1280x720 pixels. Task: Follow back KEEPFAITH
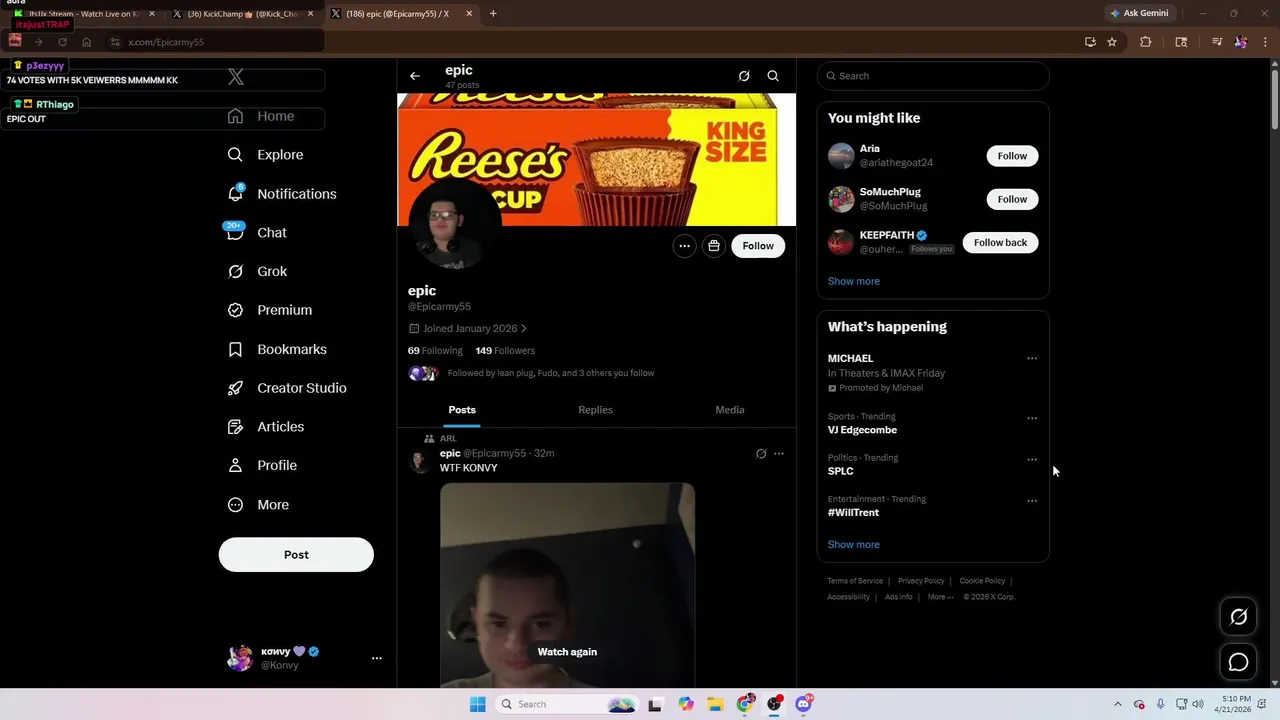1000,243
